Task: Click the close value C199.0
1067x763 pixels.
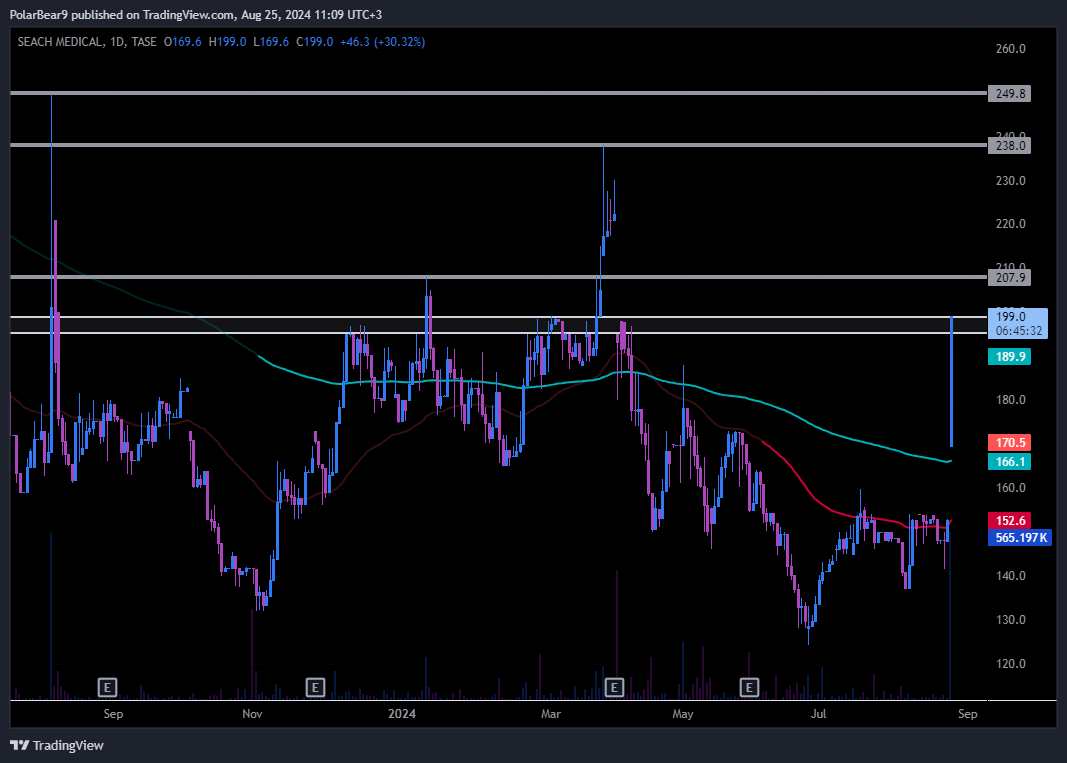Action: click(x=314, y=42)
